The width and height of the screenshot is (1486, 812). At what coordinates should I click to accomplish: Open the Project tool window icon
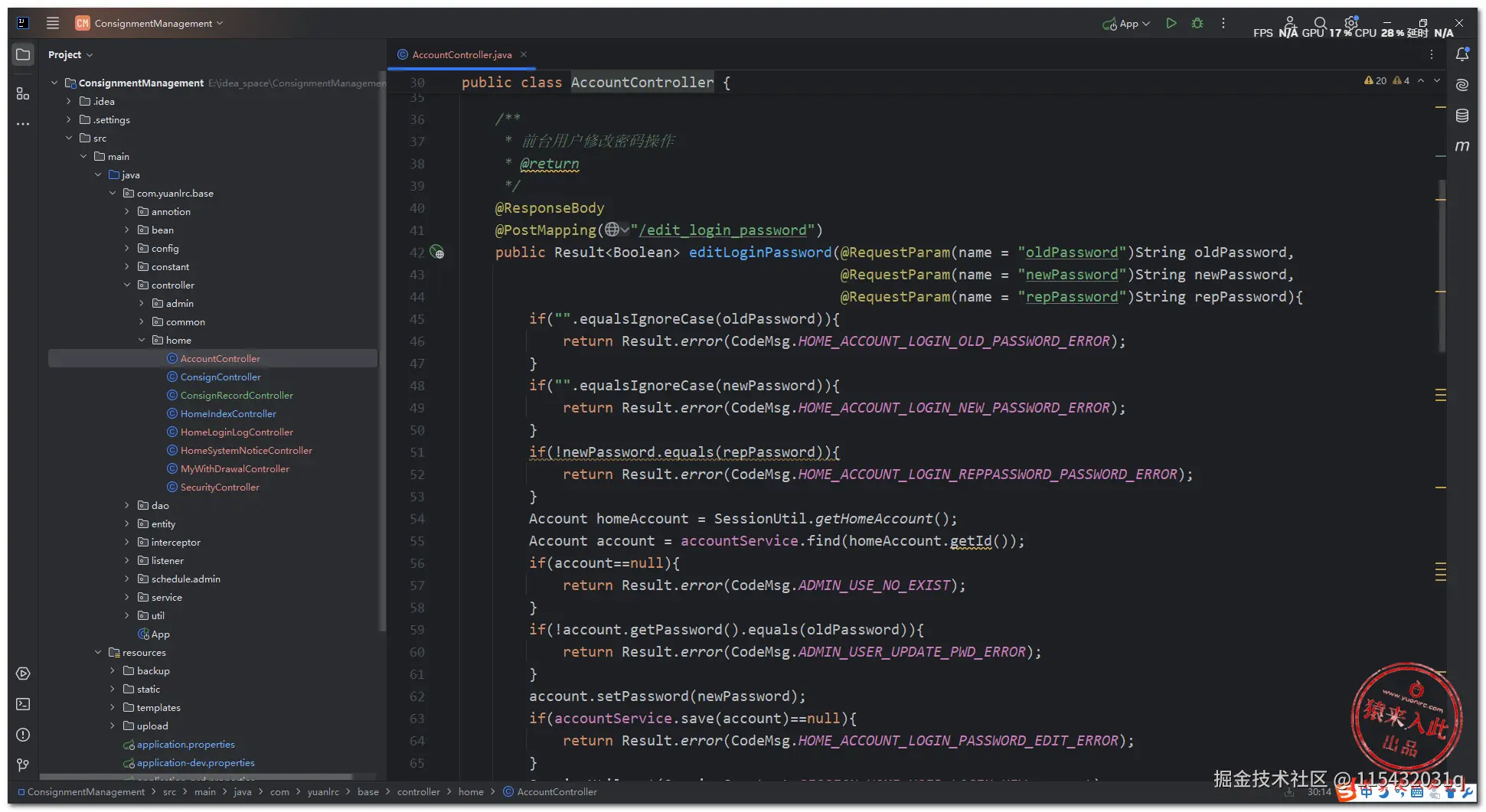[23, 54]
